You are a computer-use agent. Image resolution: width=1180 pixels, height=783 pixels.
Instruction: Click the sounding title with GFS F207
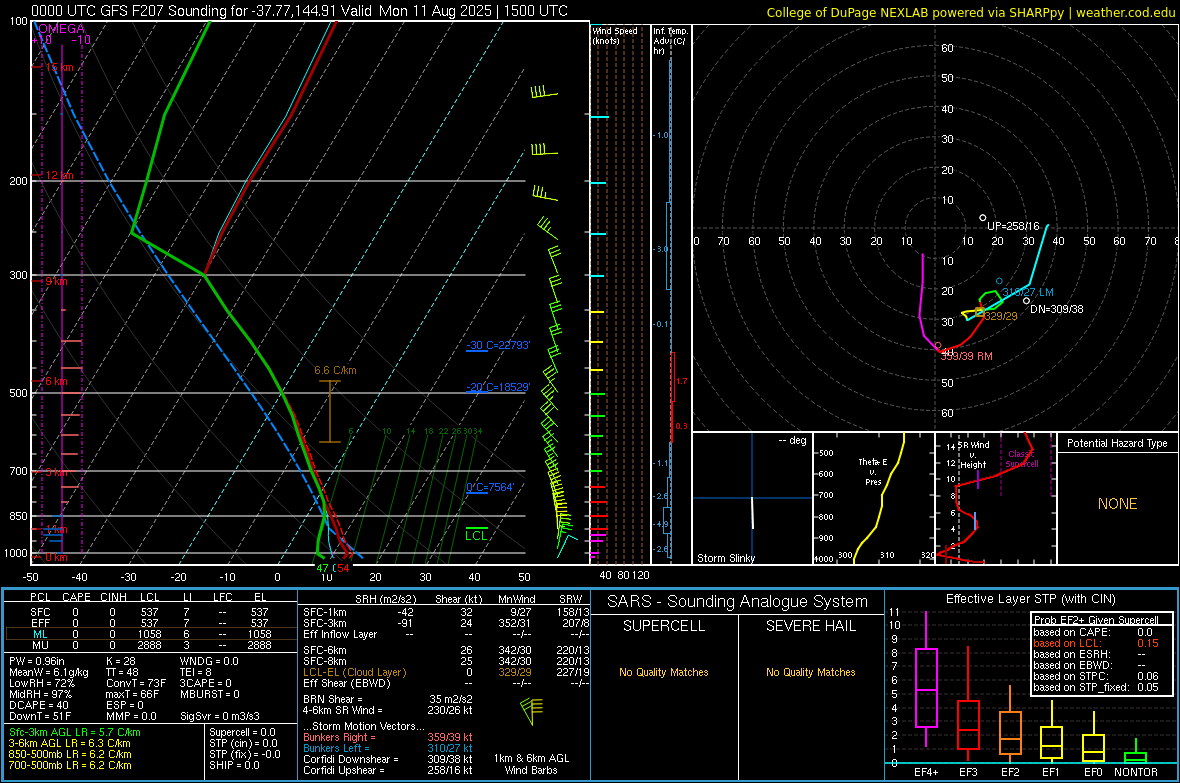(x=300, y=11)
